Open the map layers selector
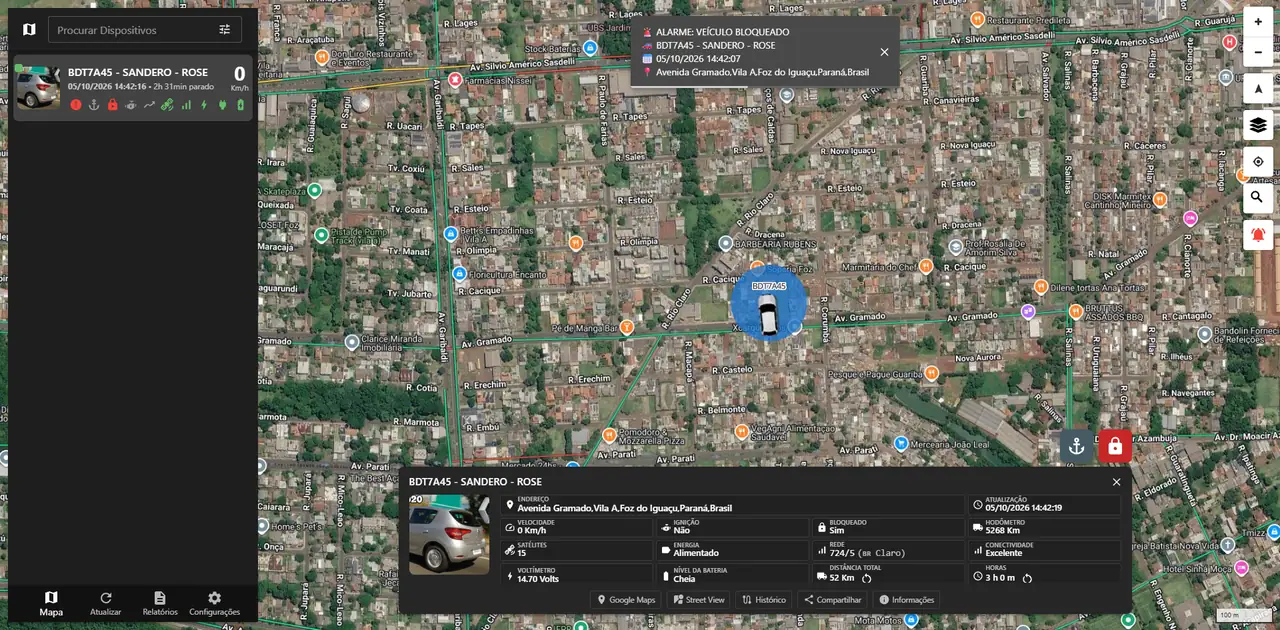The height and width of the screenshot is (630, 1280). tap(1258, 125)
